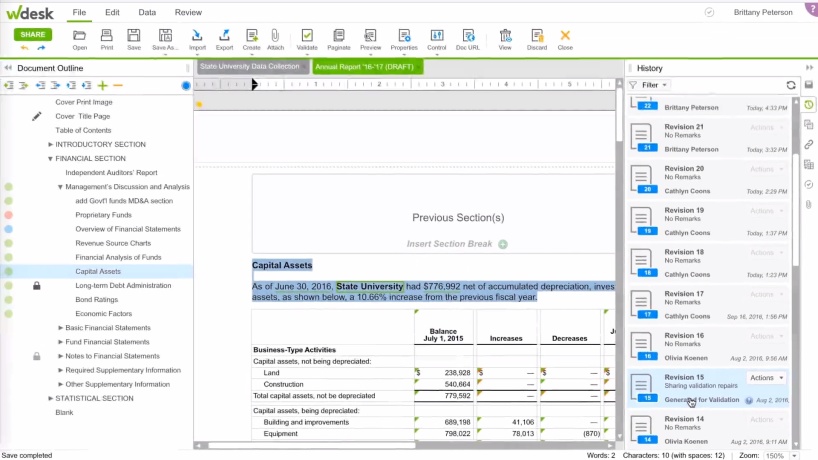This screenshot has height=460, width=818.
Task: Switch to State University Data Collection tab
Action: coord(254,66)
